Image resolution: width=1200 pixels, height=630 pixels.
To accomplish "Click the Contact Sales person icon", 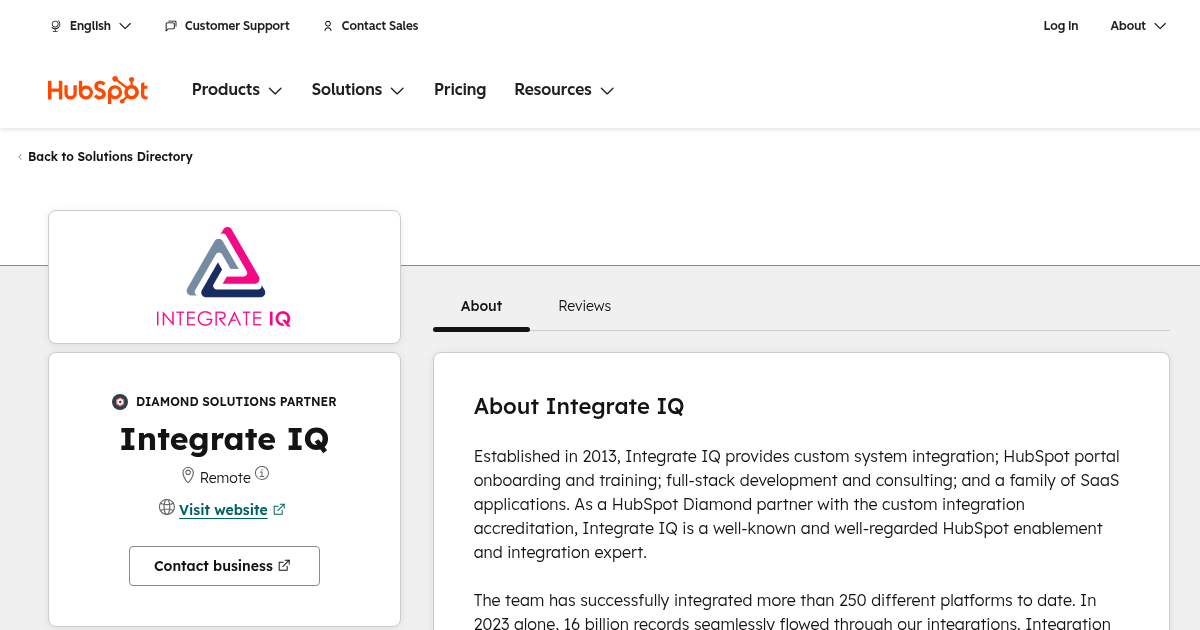I will [x=328, y=26].
